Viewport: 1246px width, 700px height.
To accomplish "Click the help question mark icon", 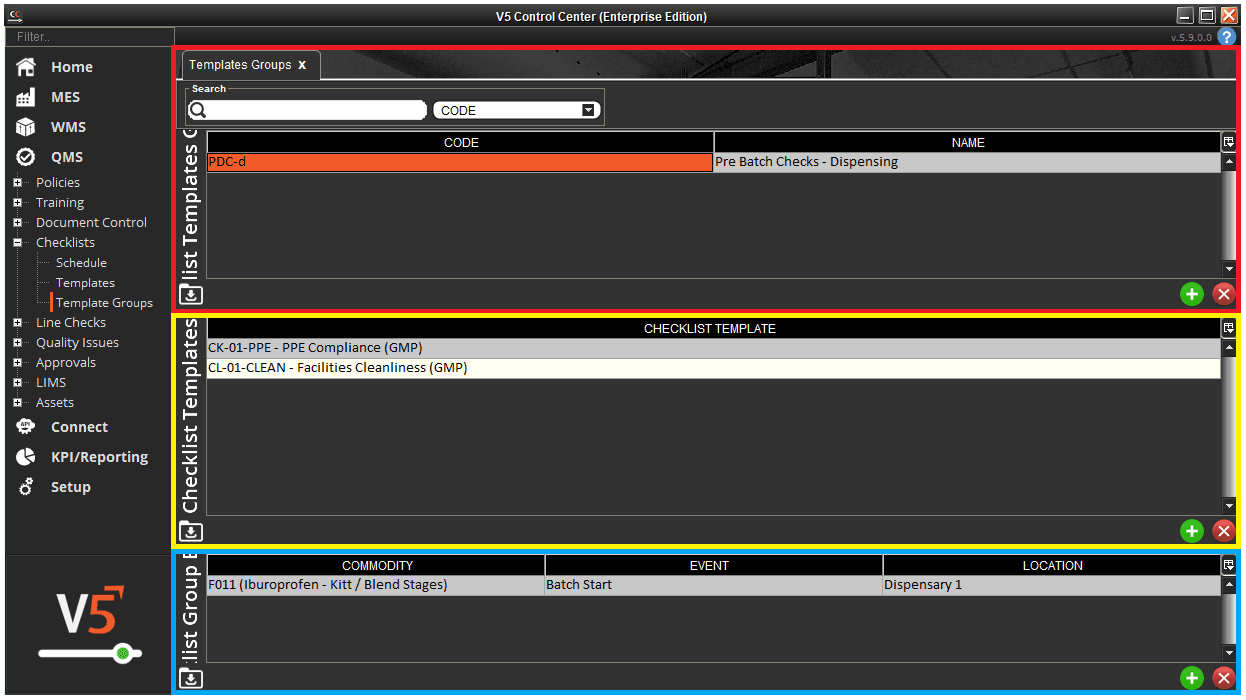I will (1228, 36).
